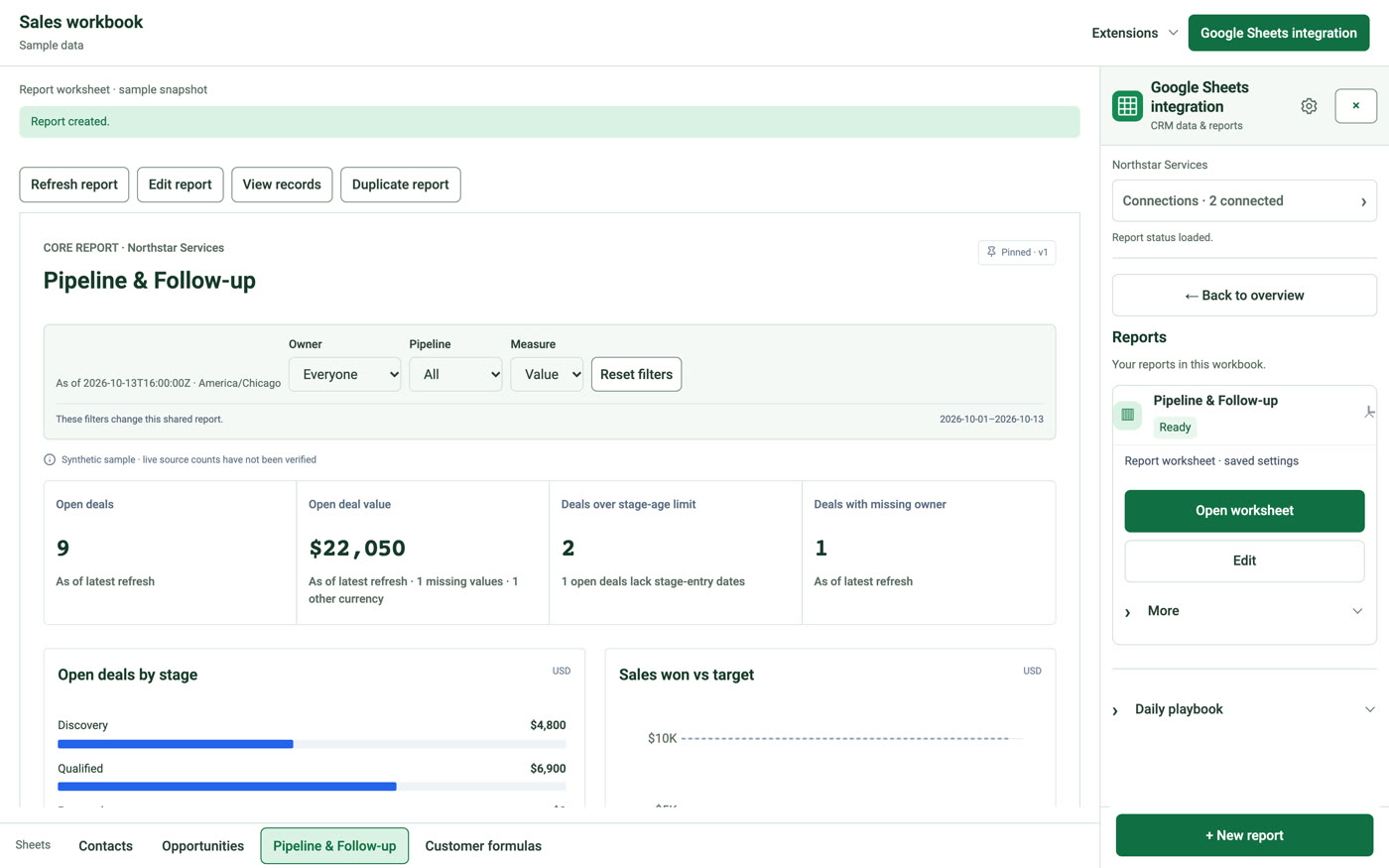Close the Google Sheets integration panel

[1355, 106]
